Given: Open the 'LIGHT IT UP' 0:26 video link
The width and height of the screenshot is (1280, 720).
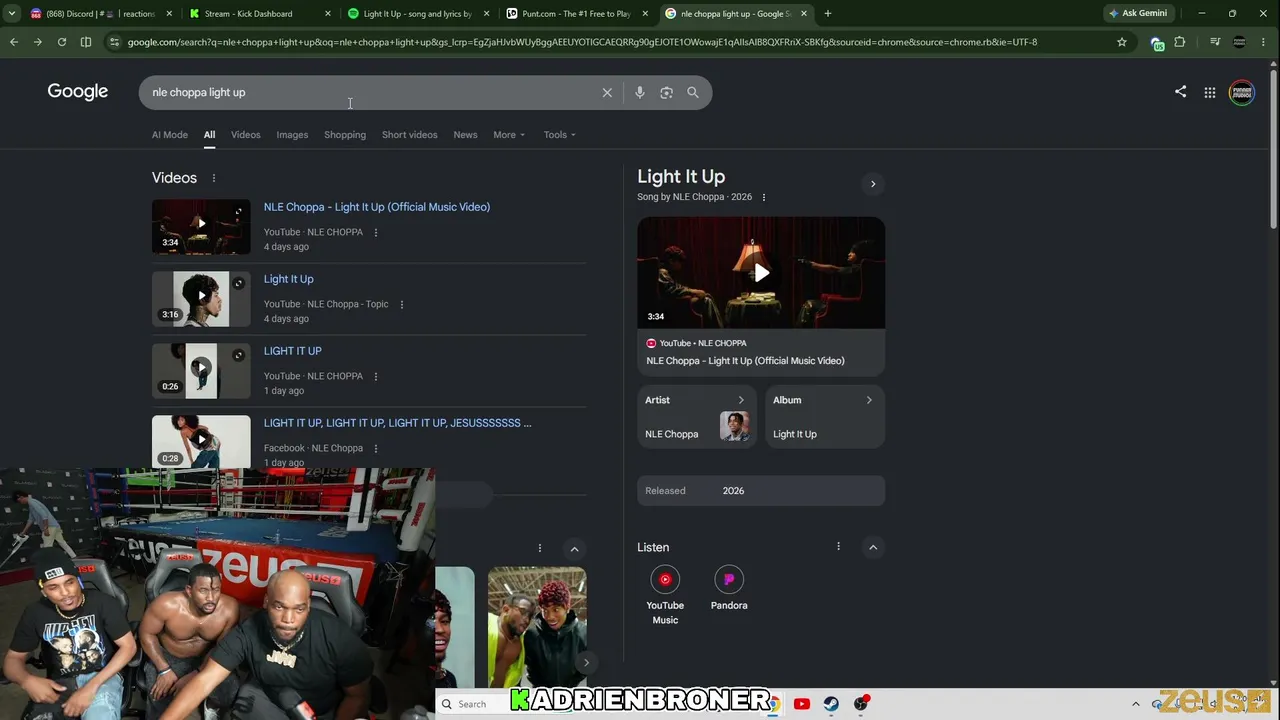Looking at the screenshot, I should point(293,351).
